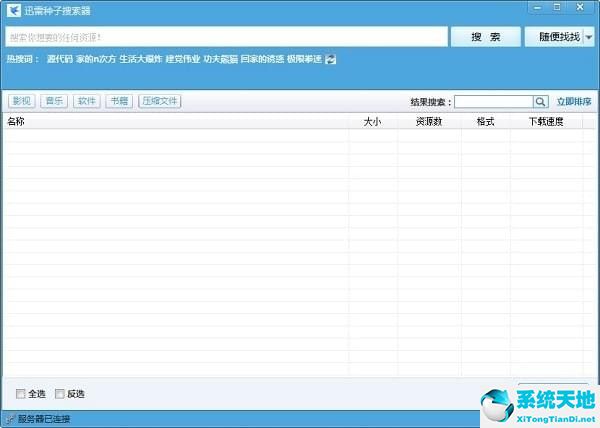Screen dimensions: 600x428
Task: Click the 服务器已连接 status text
Action: coord(44,419)
